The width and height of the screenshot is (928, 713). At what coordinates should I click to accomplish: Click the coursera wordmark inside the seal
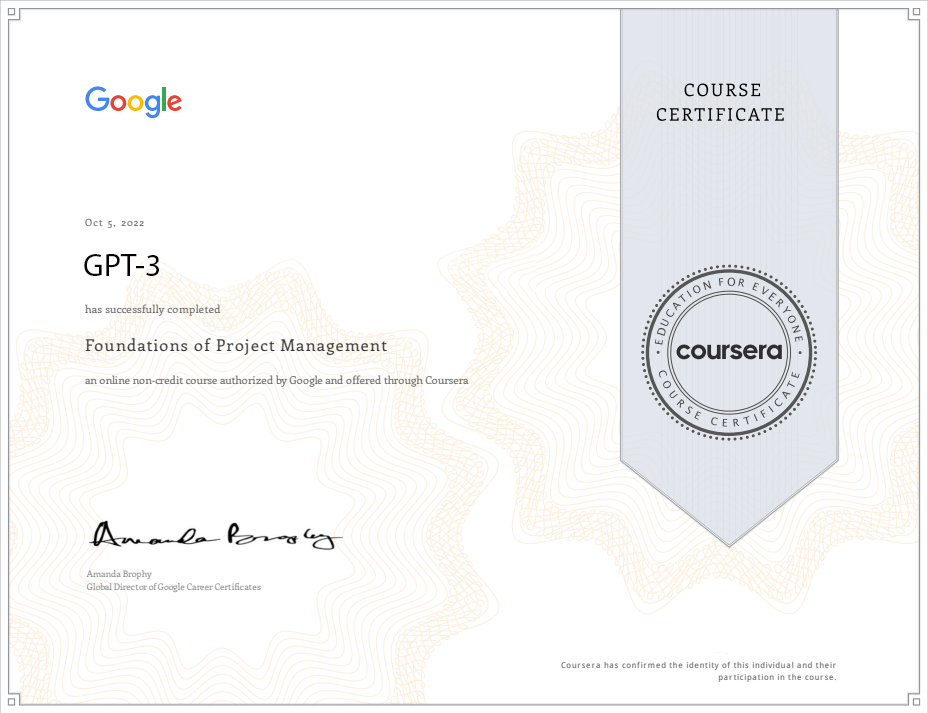[x=729, y=351]
